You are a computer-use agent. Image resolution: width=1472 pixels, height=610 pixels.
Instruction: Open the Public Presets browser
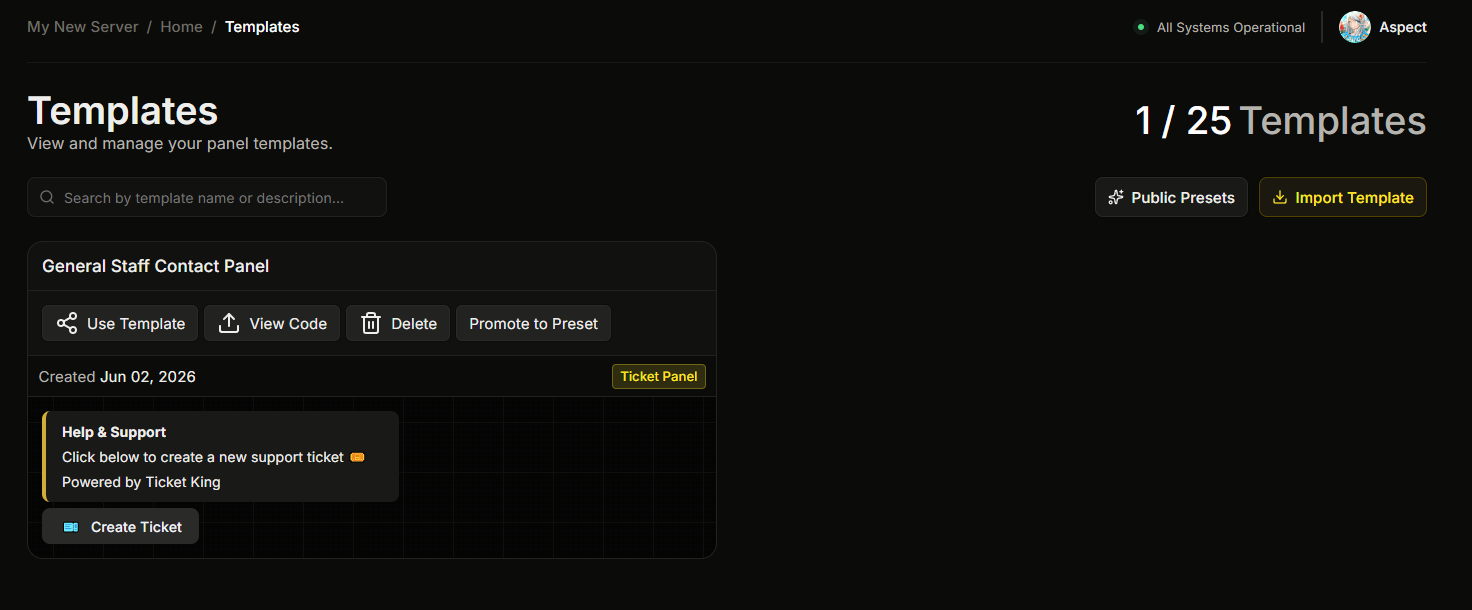tap(1171, 197)
